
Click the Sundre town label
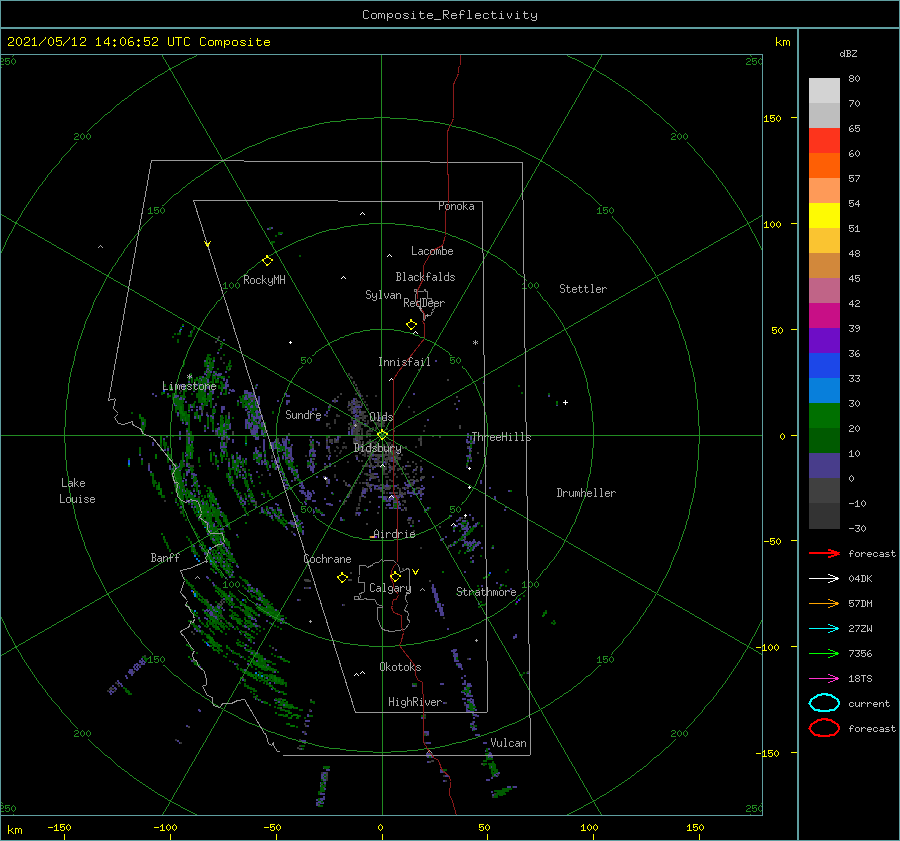[x=304, y=414]
